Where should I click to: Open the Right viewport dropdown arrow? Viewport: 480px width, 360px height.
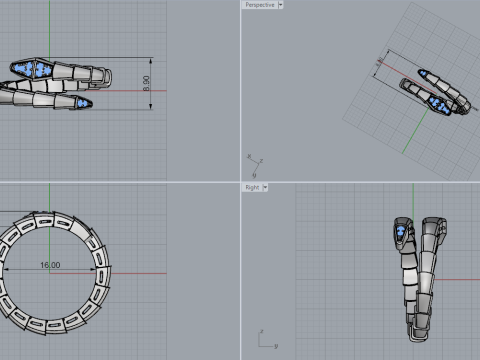click(x=265, y=187)
